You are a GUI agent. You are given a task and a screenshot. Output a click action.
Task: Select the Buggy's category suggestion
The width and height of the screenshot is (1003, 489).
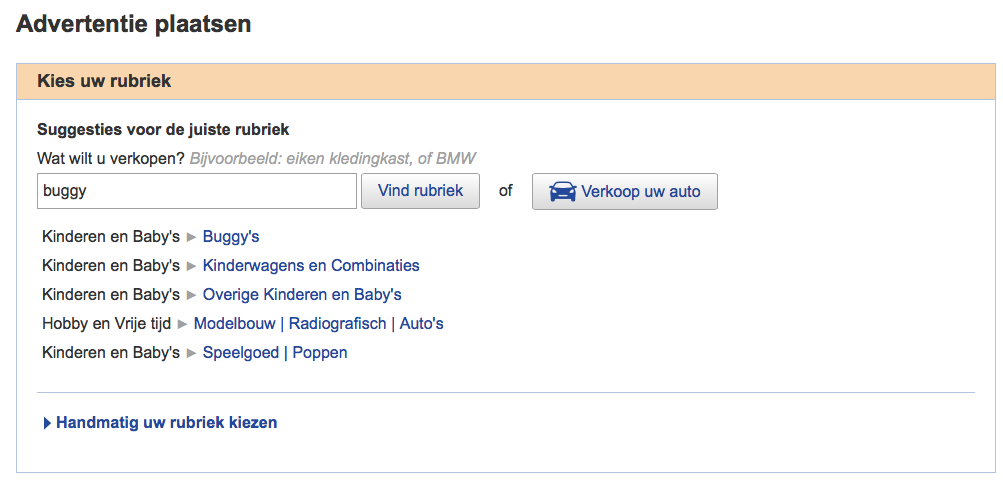(x=231, y=237)
